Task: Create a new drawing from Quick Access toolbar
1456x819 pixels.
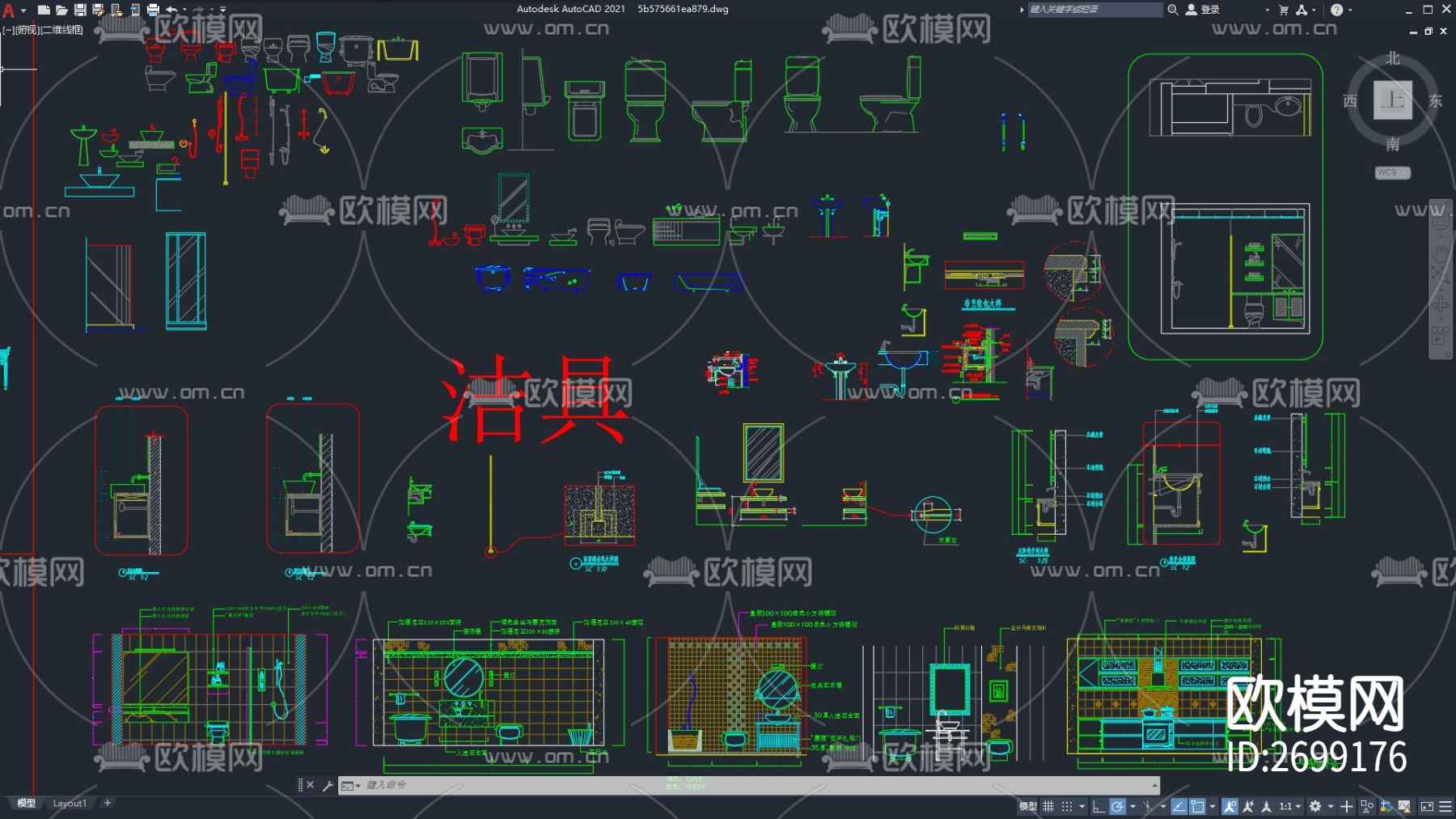Action: click(x=44, y=10)
